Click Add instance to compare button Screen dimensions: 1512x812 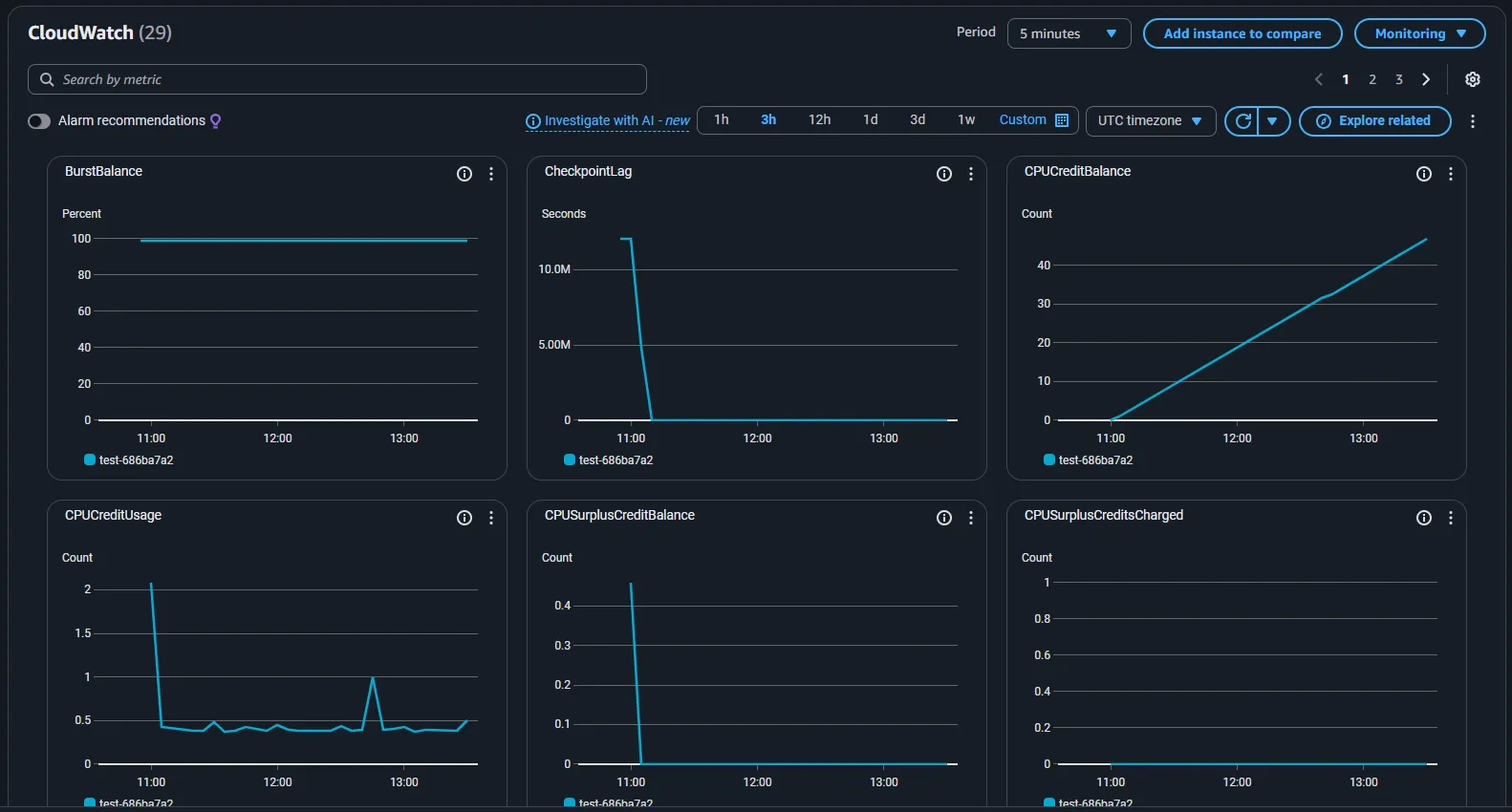pos(1242,33)
